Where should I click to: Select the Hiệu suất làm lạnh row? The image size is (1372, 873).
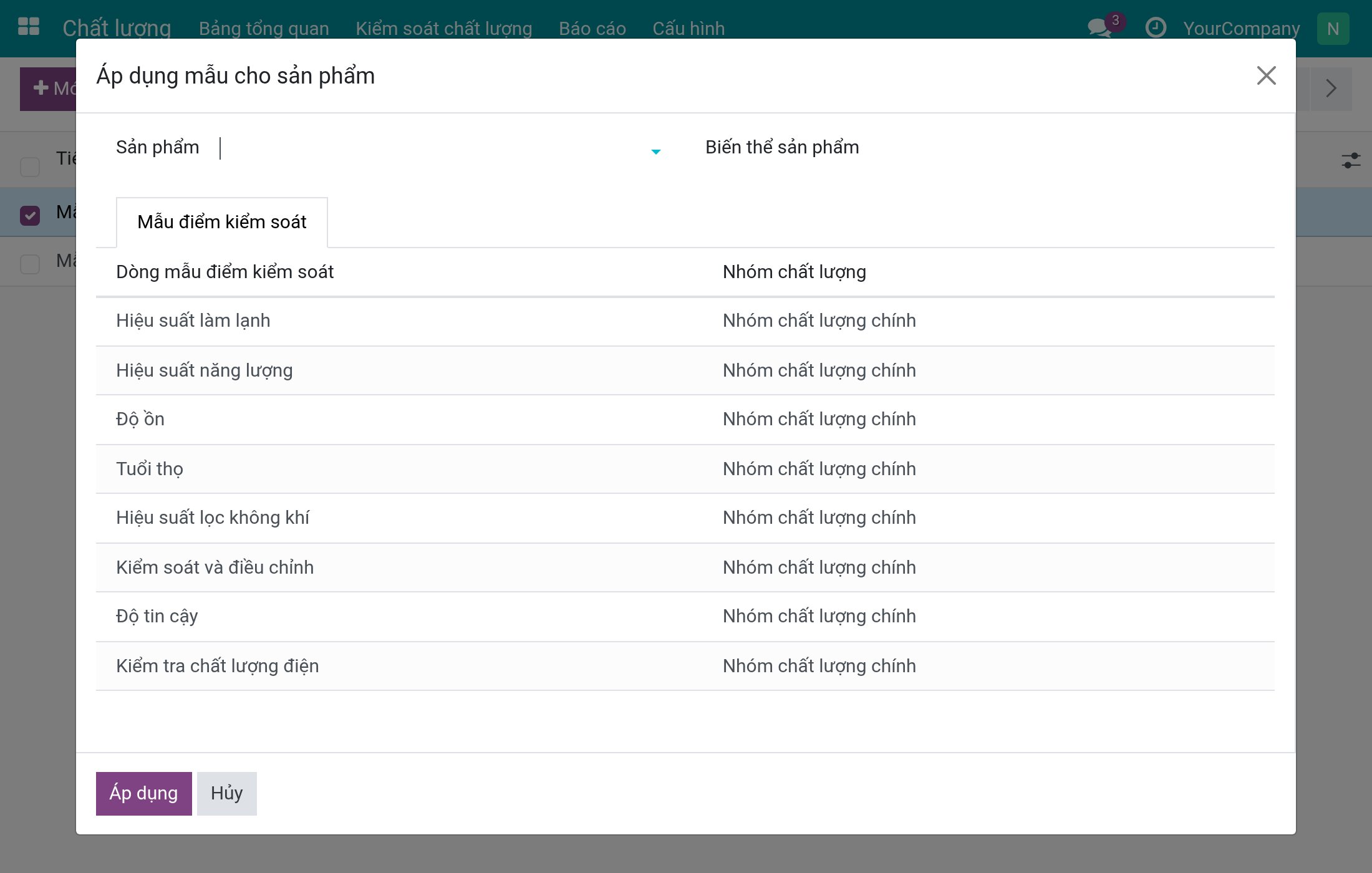tap(685, 321)
